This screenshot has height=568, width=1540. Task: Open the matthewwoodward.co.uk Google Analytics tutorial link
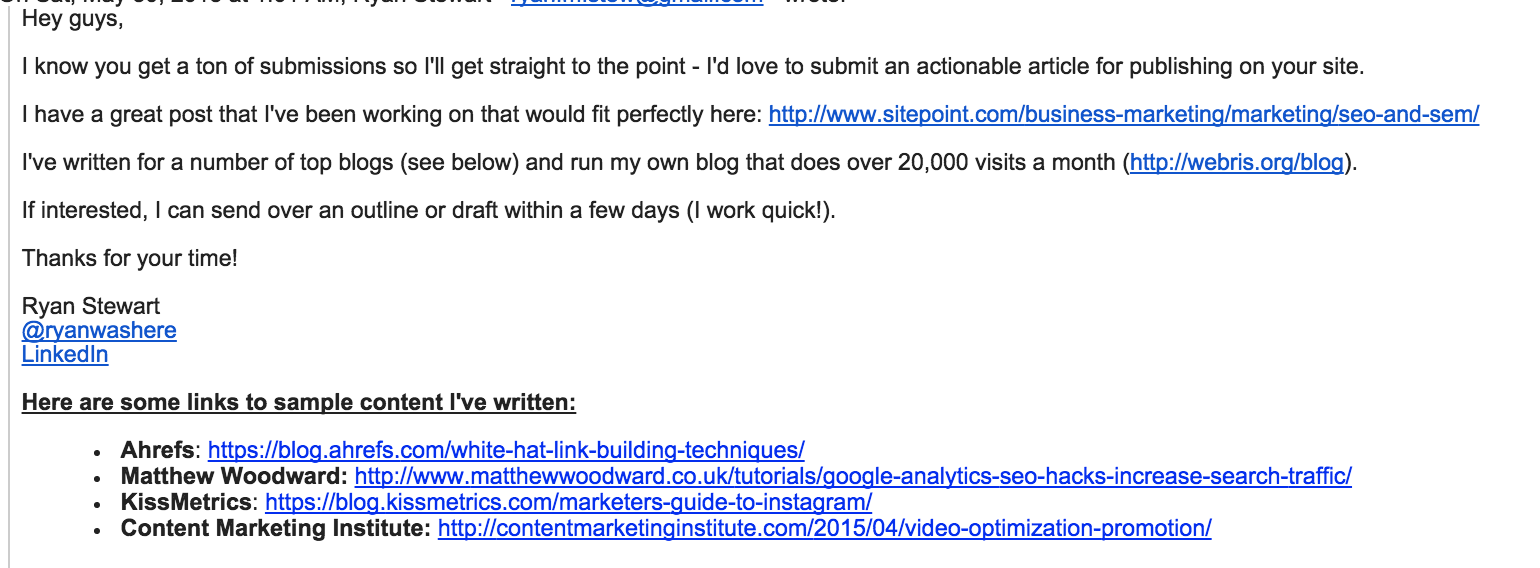click(853, 476)
